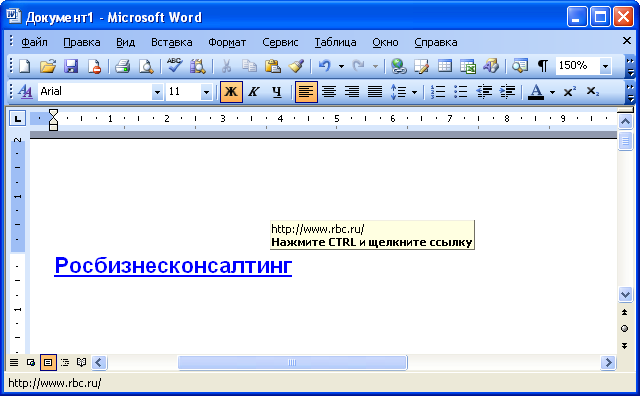Toggle underline Ч formatting
The width and height of the screenshot is (640, 396).
[277, 91]
